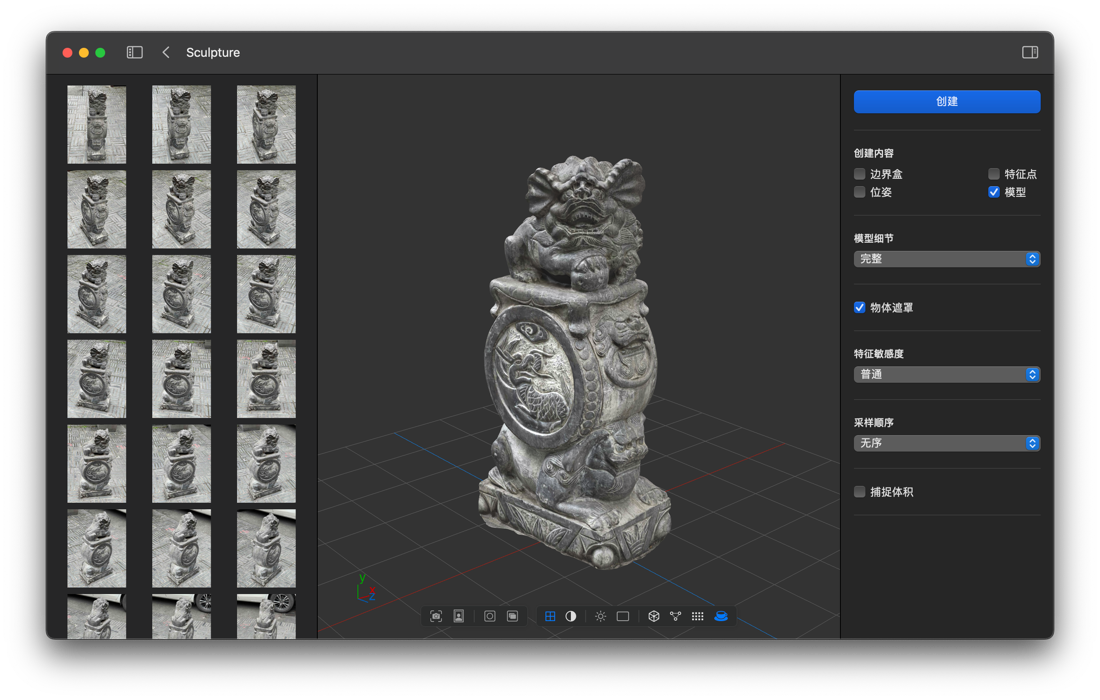Click the connected nodes icon in viewport toolbar
The height and width of the screenshot is (700, 1100).
[x=676, y=617]
